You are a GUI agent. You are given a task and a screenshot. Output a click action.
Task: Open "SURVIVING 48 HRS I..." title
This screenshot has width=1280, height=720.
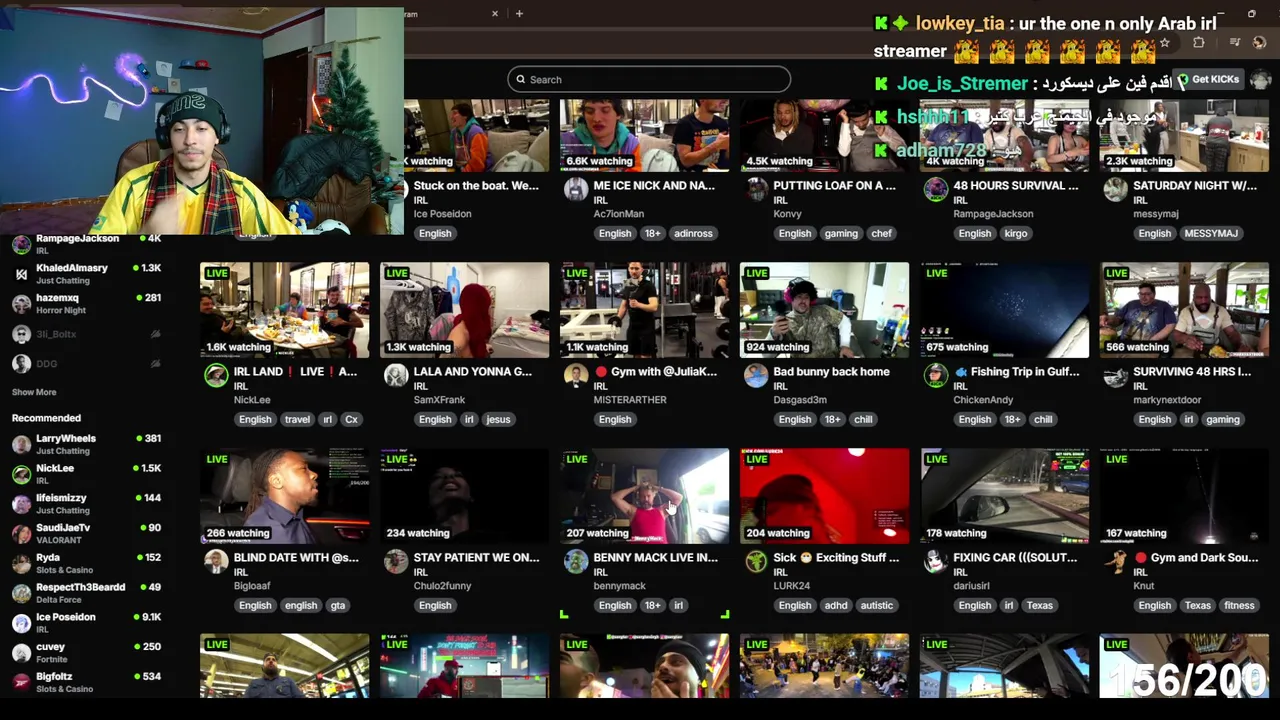click(x=1192, y=371)
